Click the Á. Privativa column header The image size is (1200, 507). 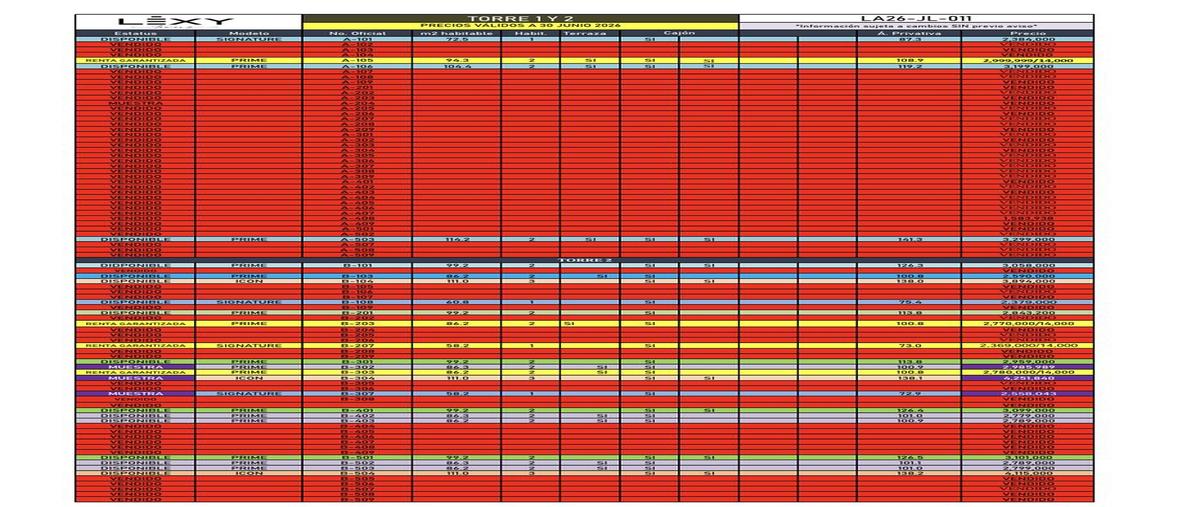pos(909,33)
